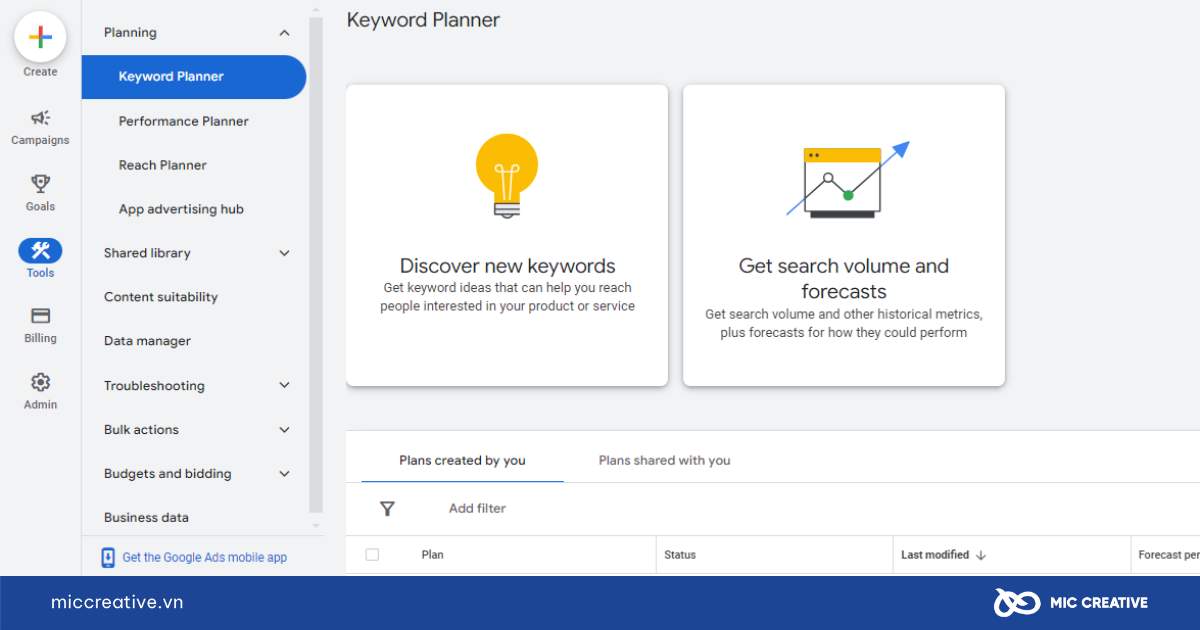This screenshot has height=630, width=1200.
Task: Click Last modified sort arrow
Action: 981,555
